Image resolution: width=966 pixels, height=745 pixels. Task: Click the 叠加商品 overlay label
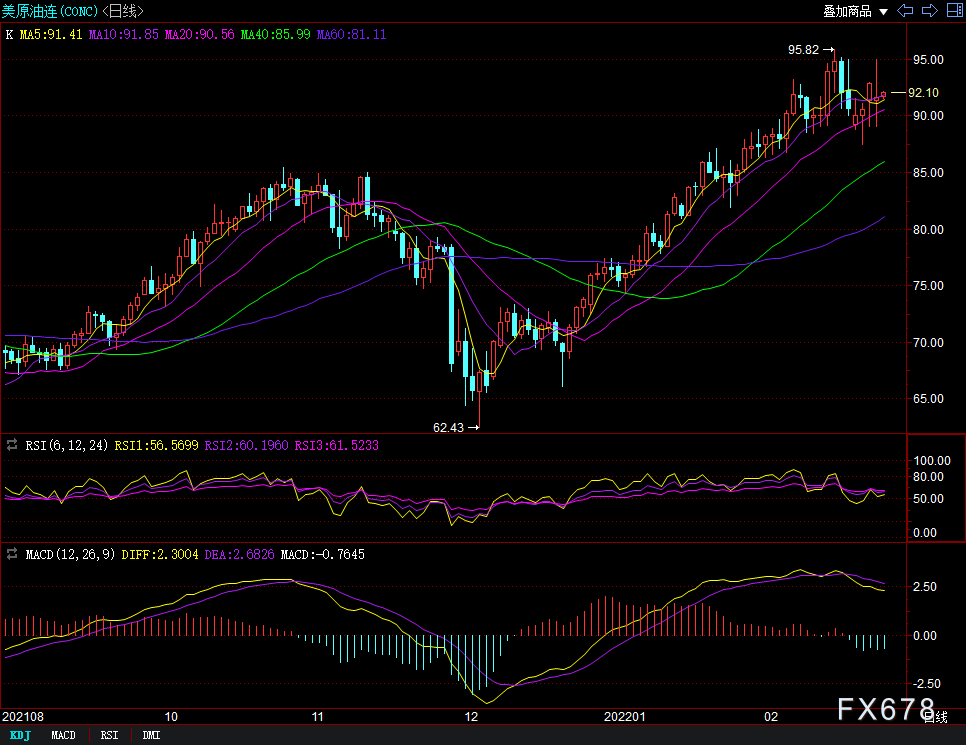click(848, 11)
